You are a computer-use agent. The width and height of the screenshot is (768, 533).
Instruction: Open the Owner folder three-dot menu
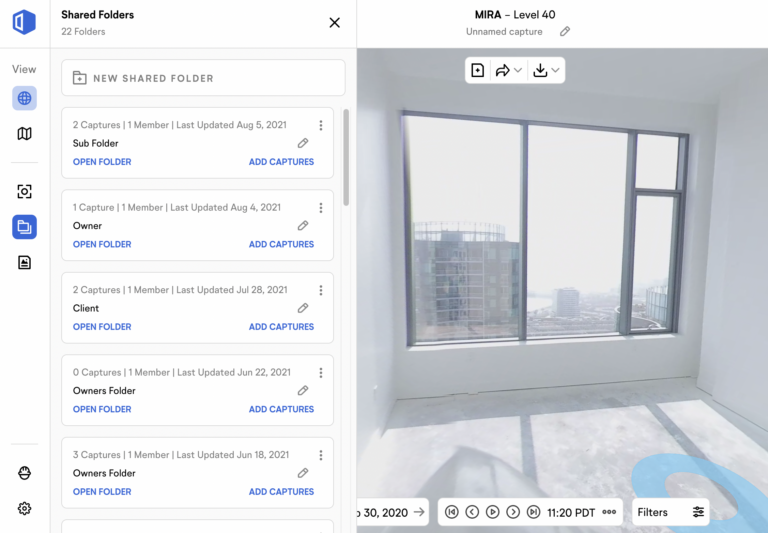[321, 208]
